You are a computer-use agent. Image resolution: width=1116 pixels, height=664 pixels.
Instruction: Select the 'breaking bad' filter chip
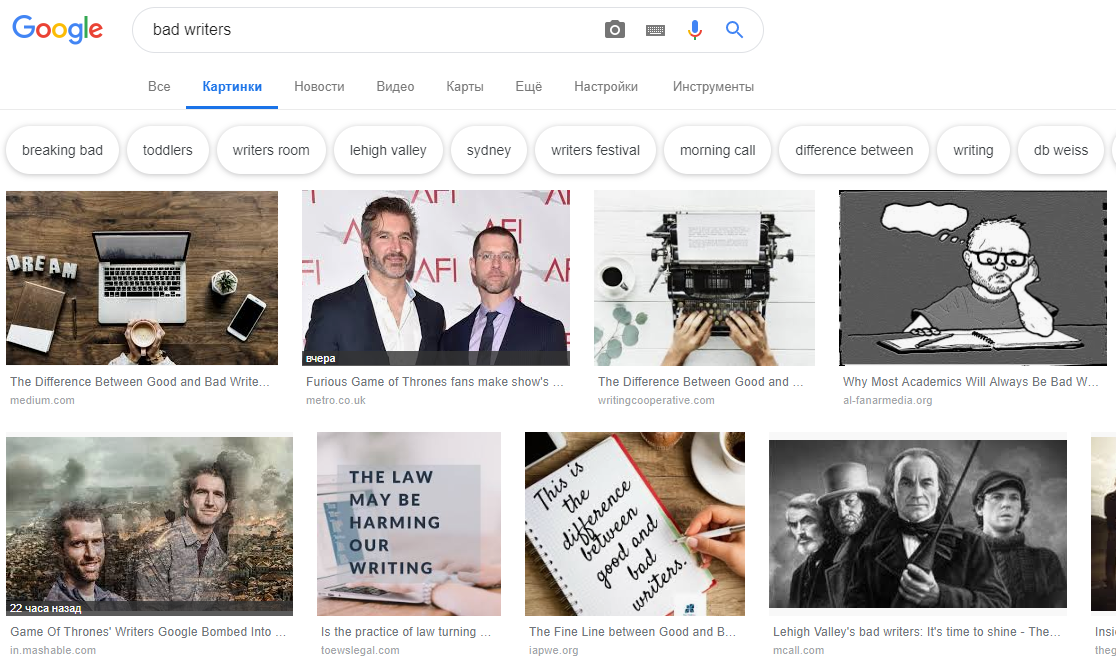pyautogui.click(x=62, y=150)
